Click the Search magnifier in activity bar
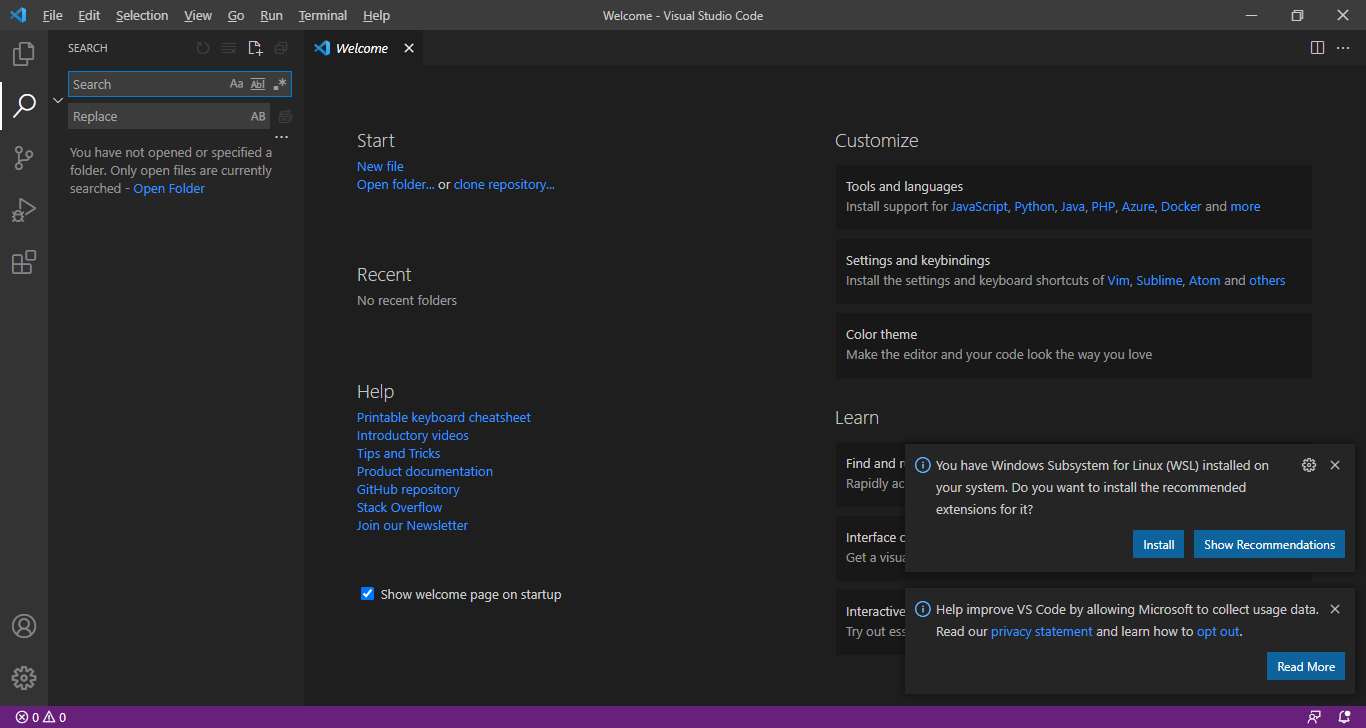Image resolution: width=1366 pixels, height=728 pixels. coord(24,105)
